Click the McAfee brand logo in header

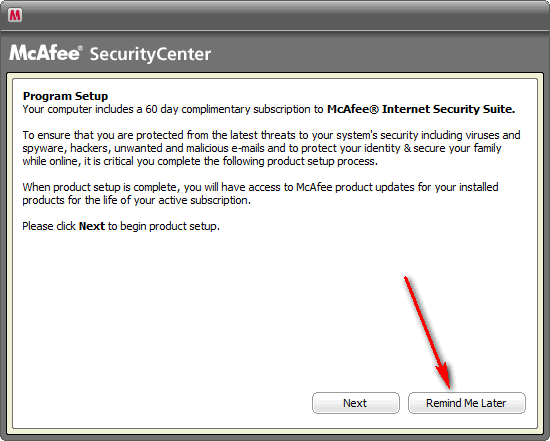coord(44,53)
